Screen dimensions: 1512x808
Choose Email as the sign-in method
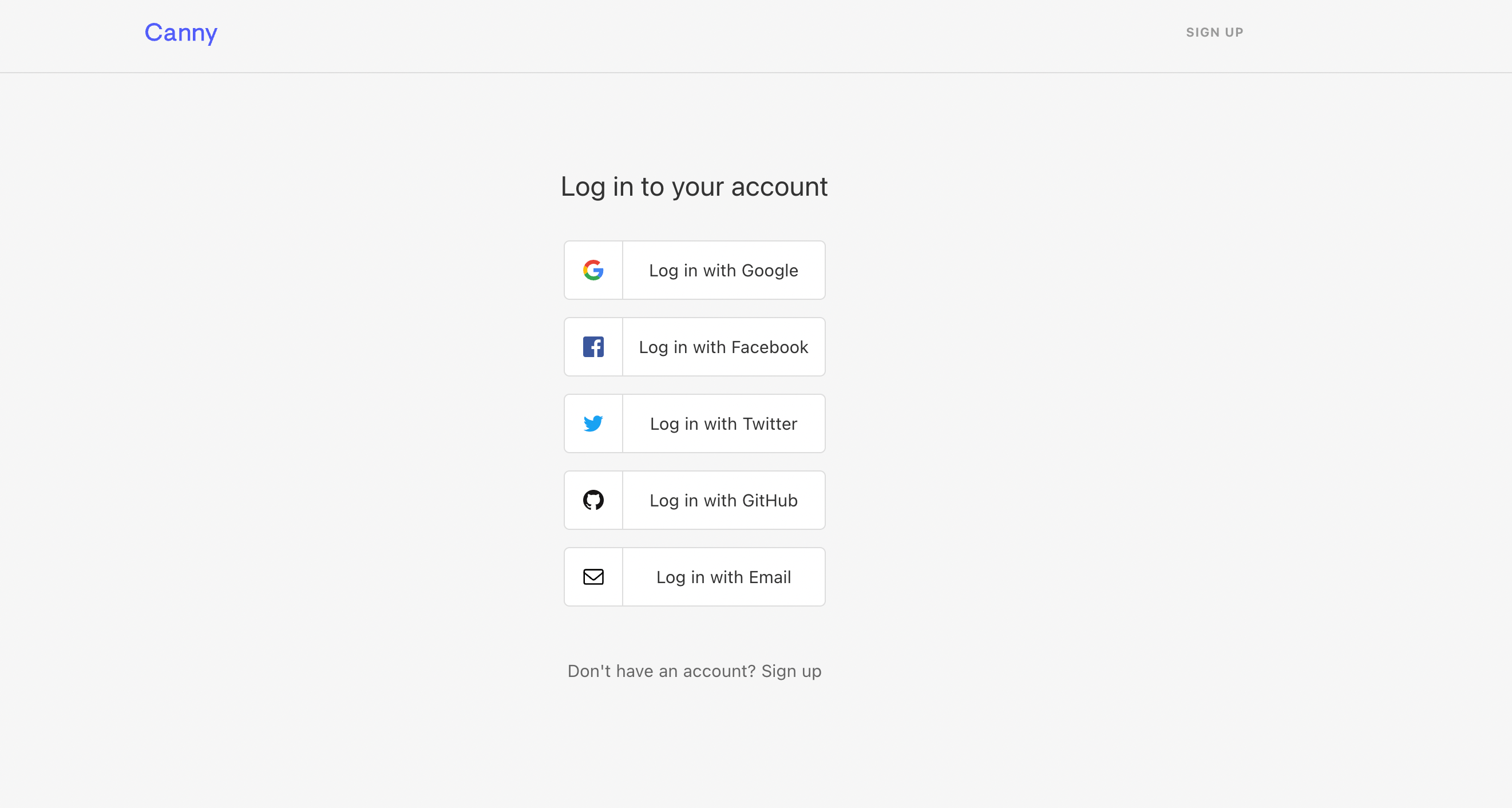[723, 577]
